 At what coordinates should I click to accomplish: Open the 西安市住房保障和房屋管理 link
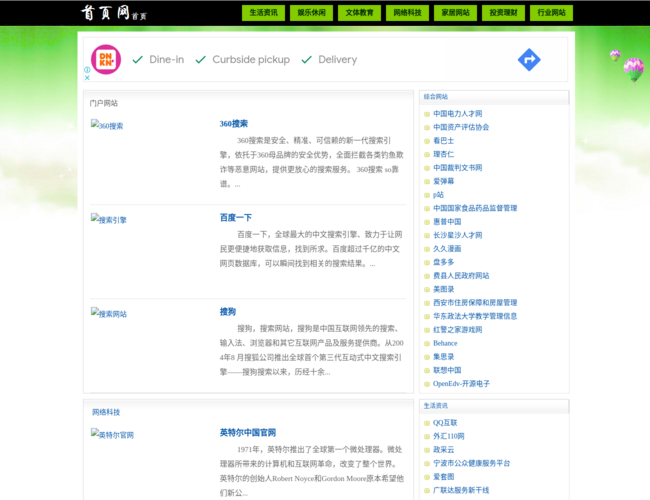click(x=475, y=303)
